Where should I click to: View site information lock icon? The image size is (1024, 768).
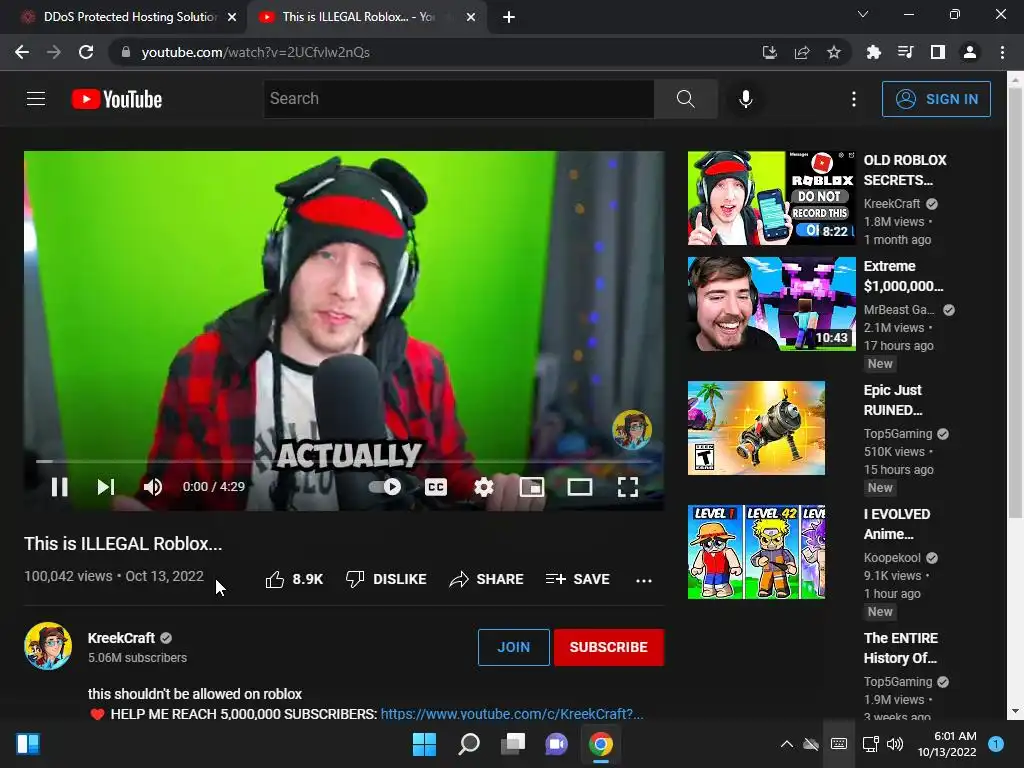point(126,52)
